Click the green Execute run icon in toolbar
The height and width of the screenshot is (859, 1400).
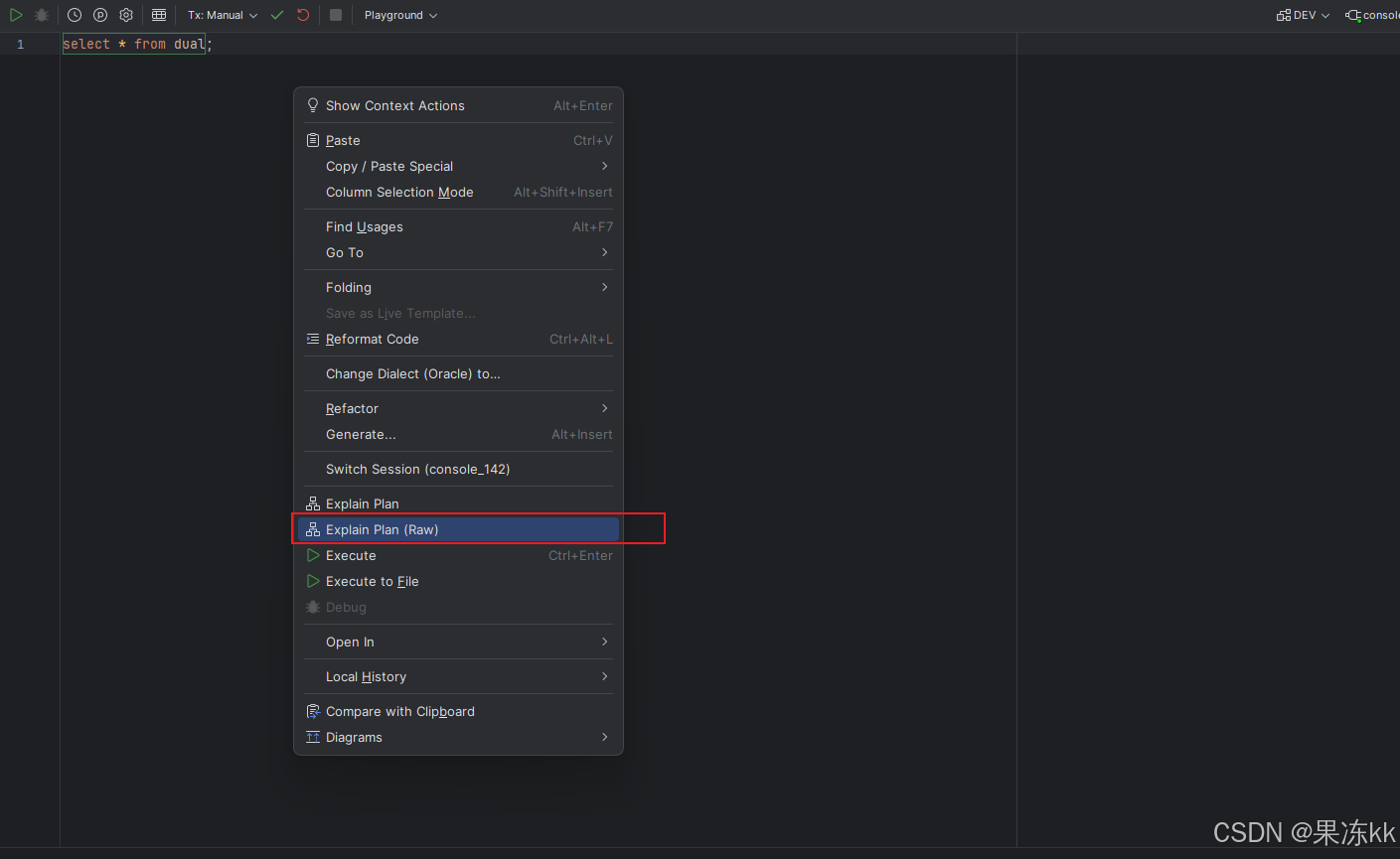coord(16,15)
